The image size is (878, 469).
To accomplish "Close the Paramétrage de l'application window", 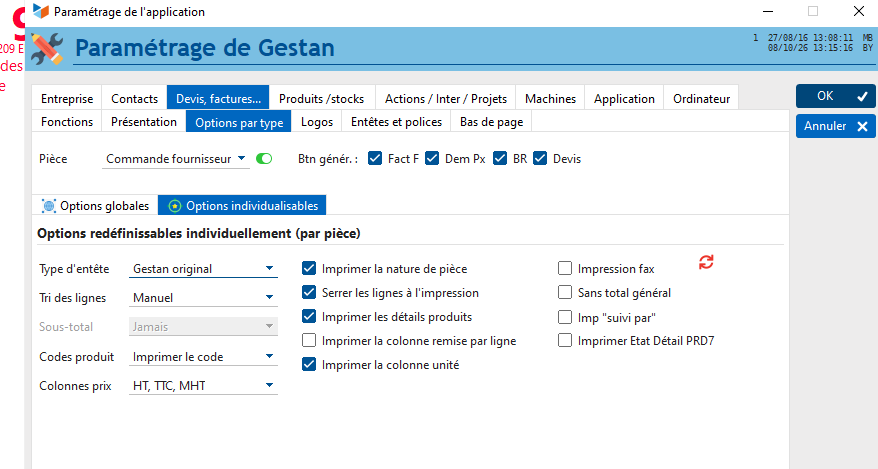I will pos(858,11).
